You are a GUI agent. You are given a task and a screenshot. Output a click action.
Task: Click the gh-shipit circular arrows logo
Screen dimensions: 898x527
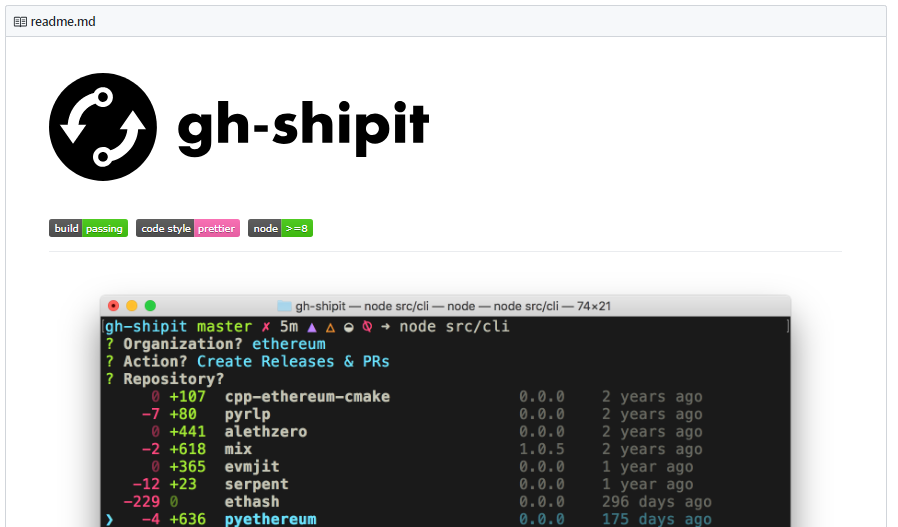[103, 127]
